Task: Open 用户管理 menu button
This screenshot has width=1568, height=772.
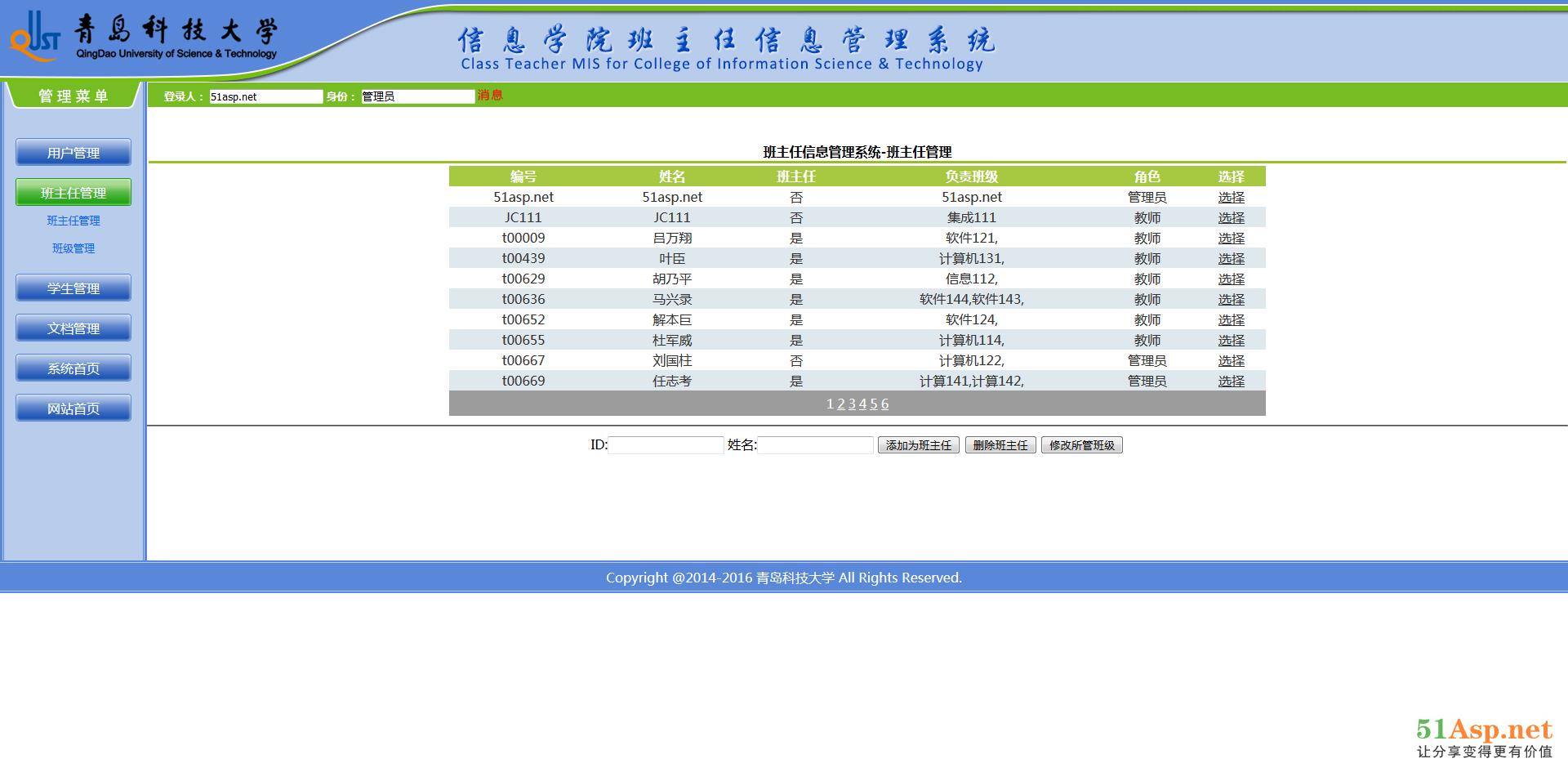Action: pyautogui.click(x=73, y=153)
